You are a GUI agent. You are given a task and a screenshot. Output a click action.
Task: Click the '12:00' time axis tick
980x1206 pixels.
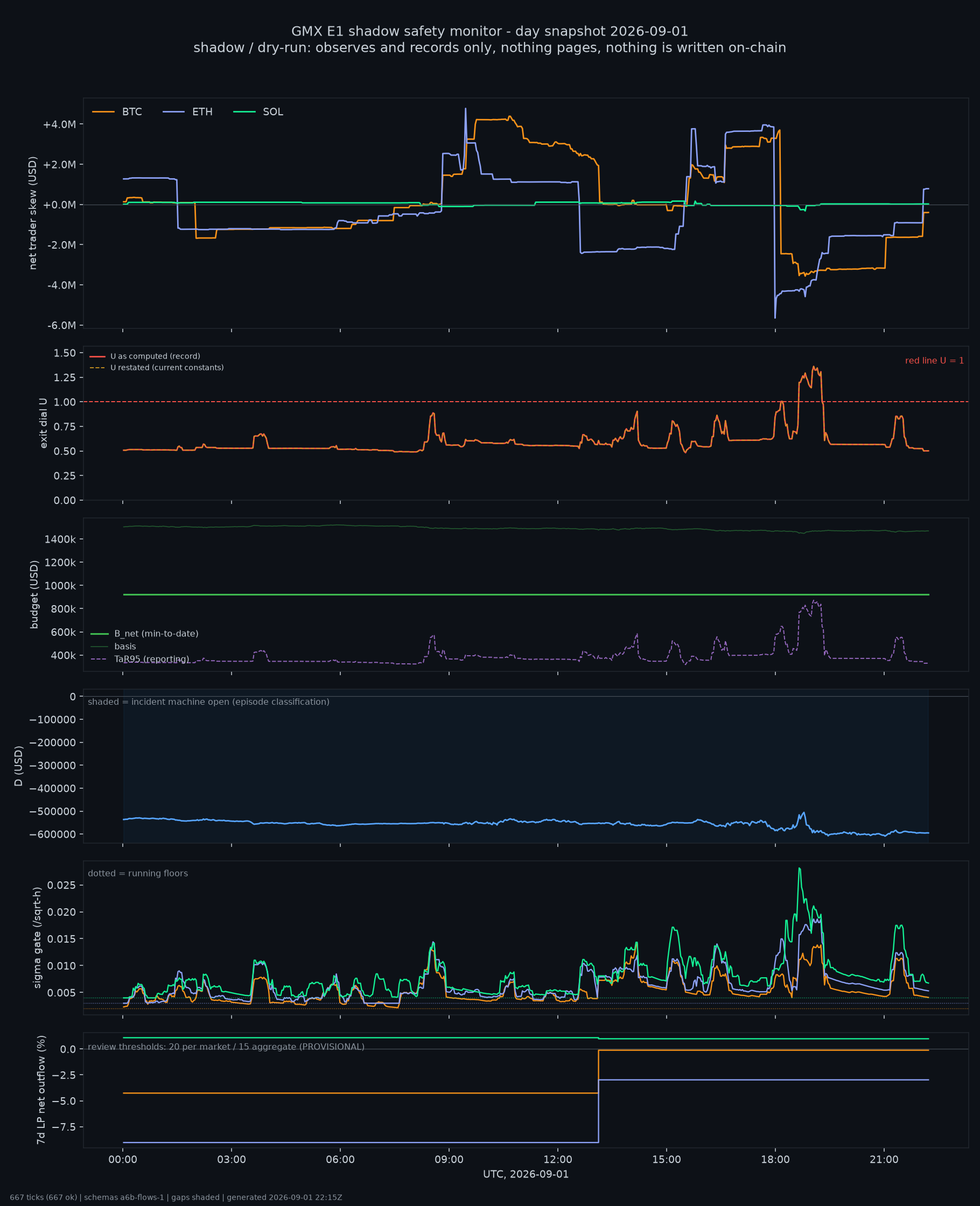pyautogui.click(x=558, y=1160)
